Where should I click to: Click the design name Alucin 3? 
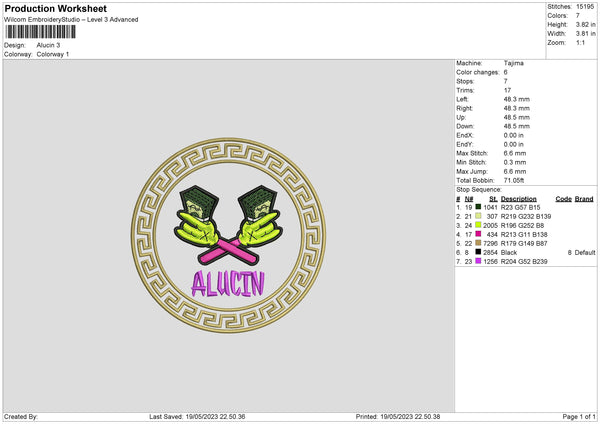(x=48, y=45)
